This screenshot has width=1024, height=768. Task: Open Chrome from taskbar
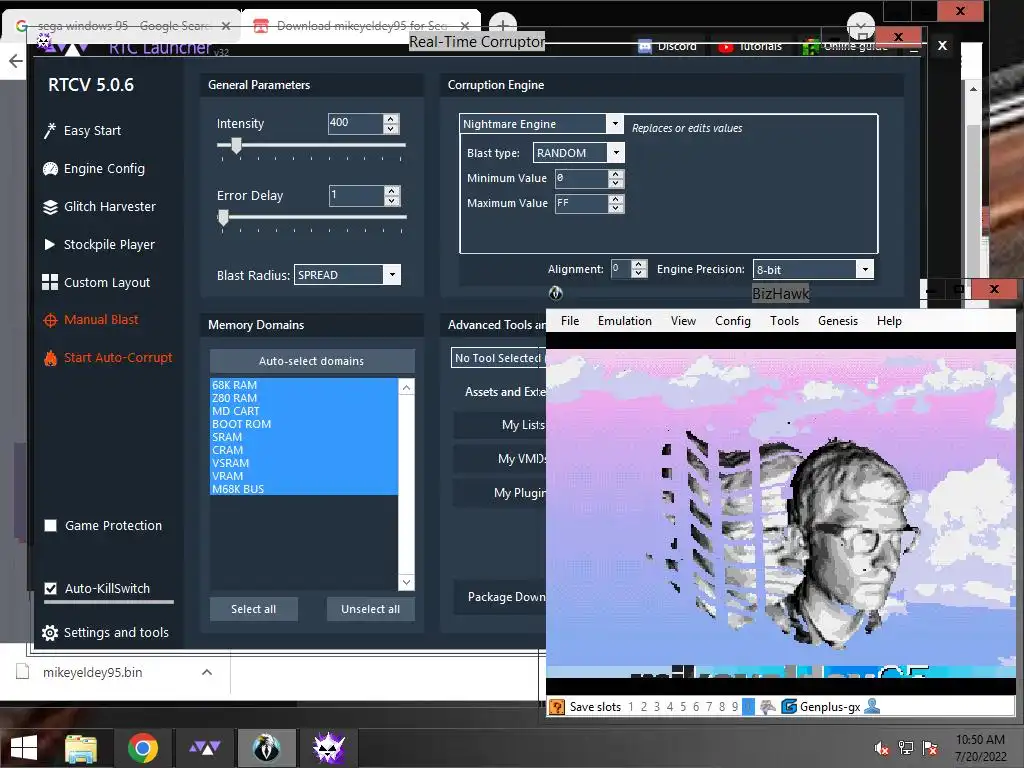pos(143,748)
